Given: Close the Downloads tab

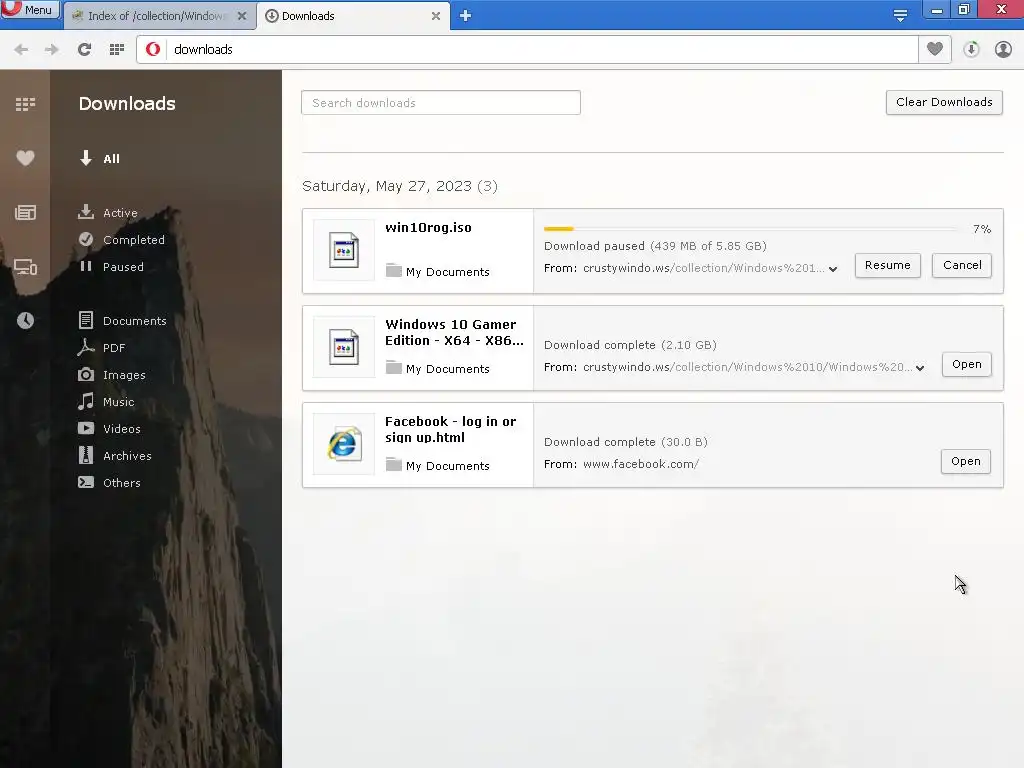Looking at the screenshot, I should 436,16.
